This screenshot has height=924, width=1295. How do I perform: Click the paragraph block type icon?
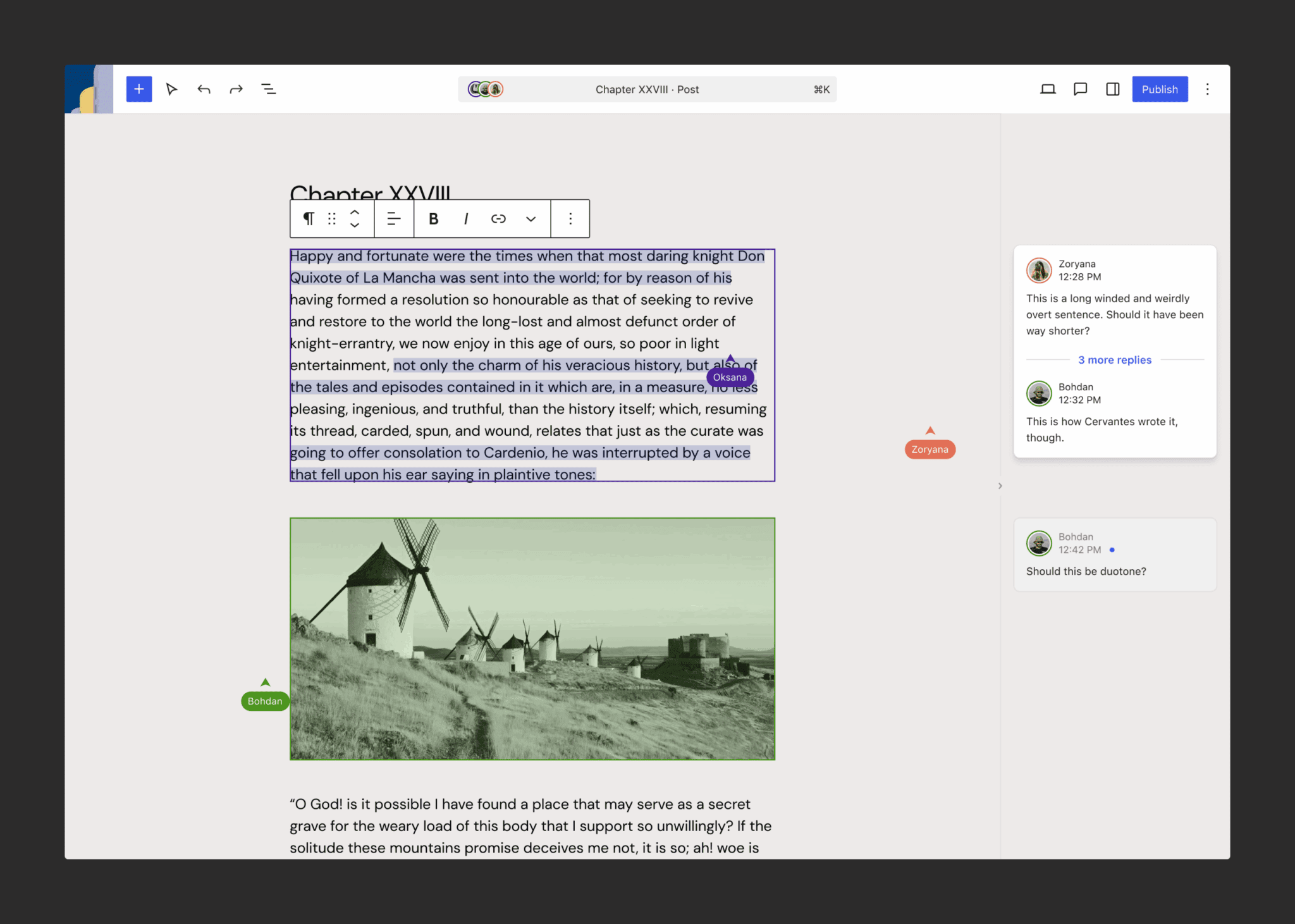308,219
